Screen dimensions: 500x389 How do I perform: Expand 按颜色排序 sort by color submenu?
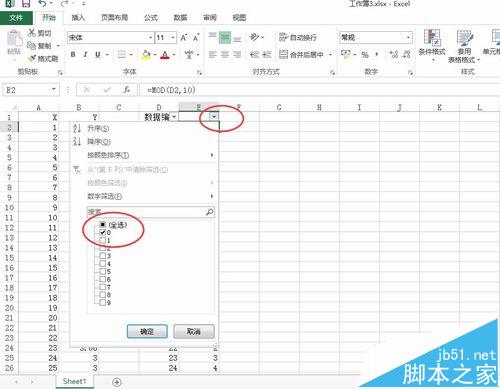212,155
